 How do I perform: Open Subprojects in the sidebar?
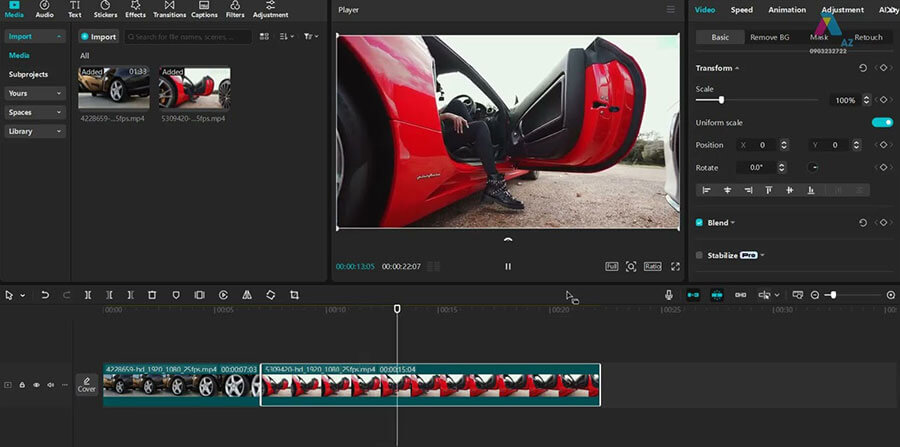click(x=28, y=75)
